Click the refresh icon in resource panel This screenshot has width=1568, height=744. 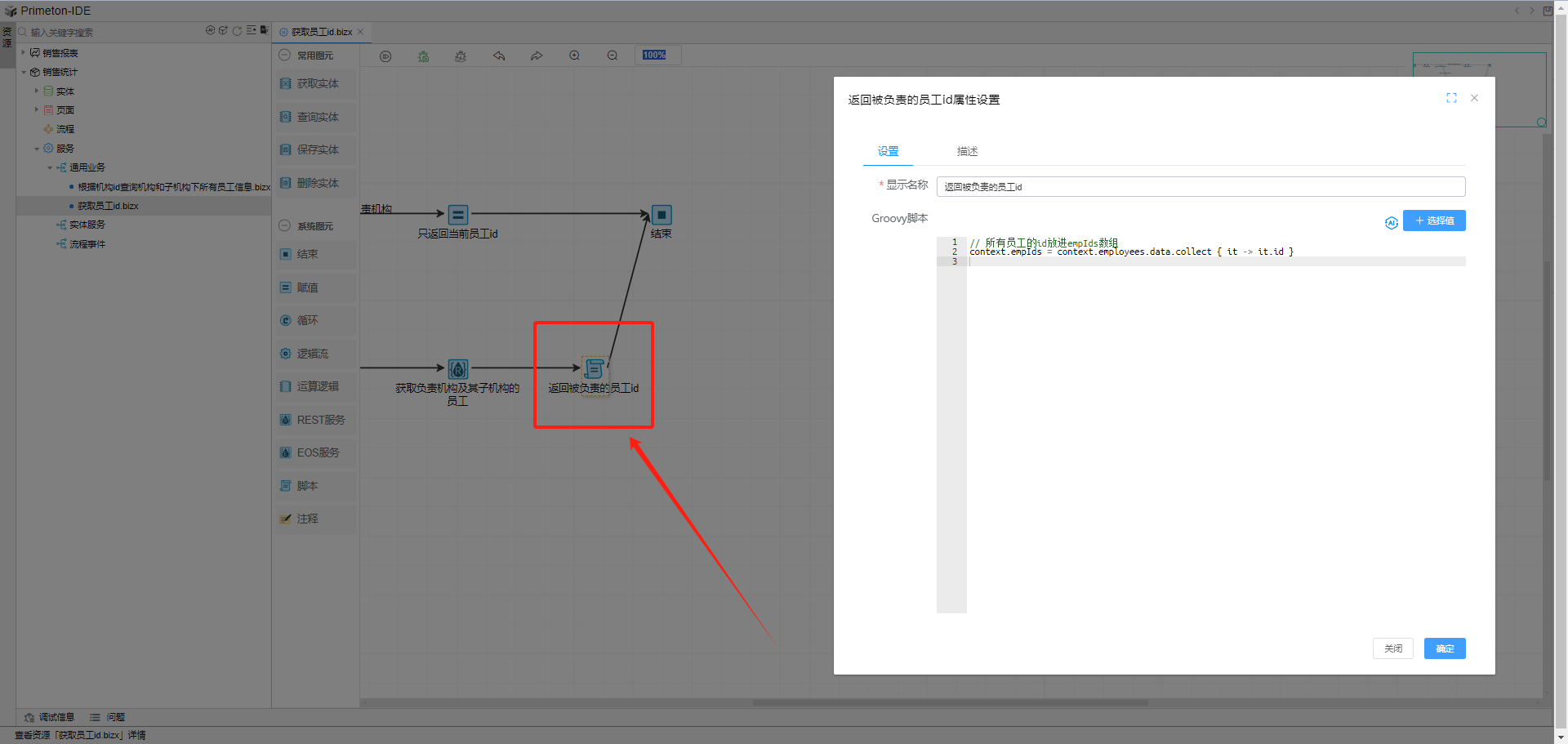pos(237,31)
